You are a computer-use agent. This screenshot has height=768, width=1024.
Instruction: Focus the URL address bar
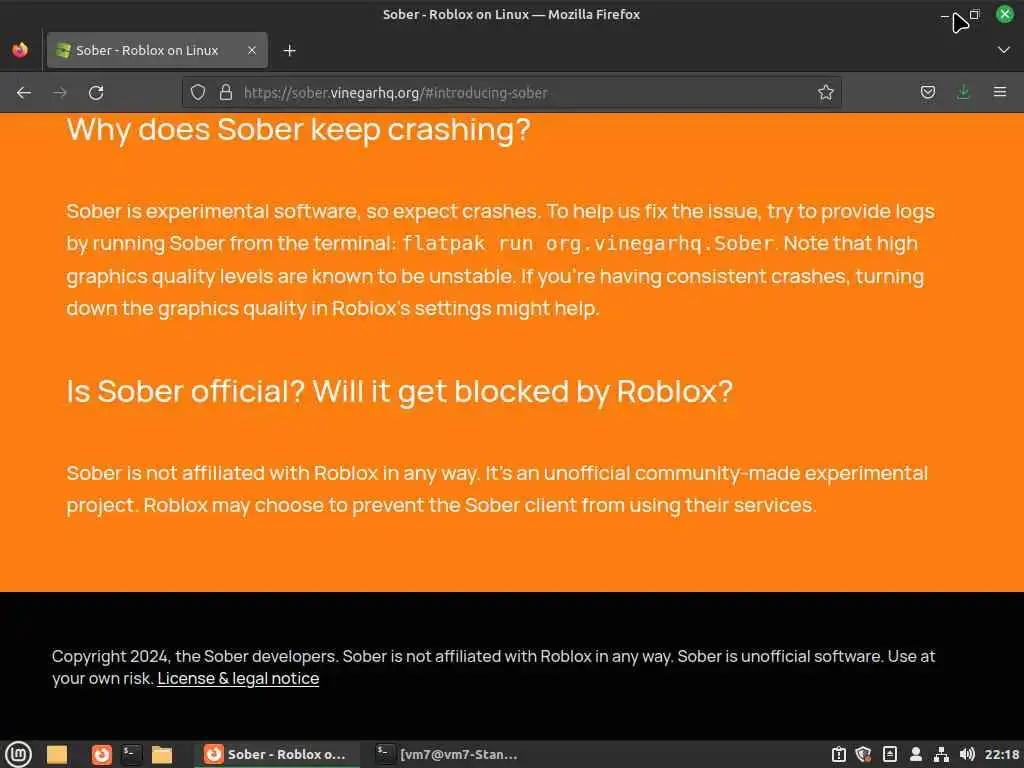pyautogui.click(x=511, y=93)
